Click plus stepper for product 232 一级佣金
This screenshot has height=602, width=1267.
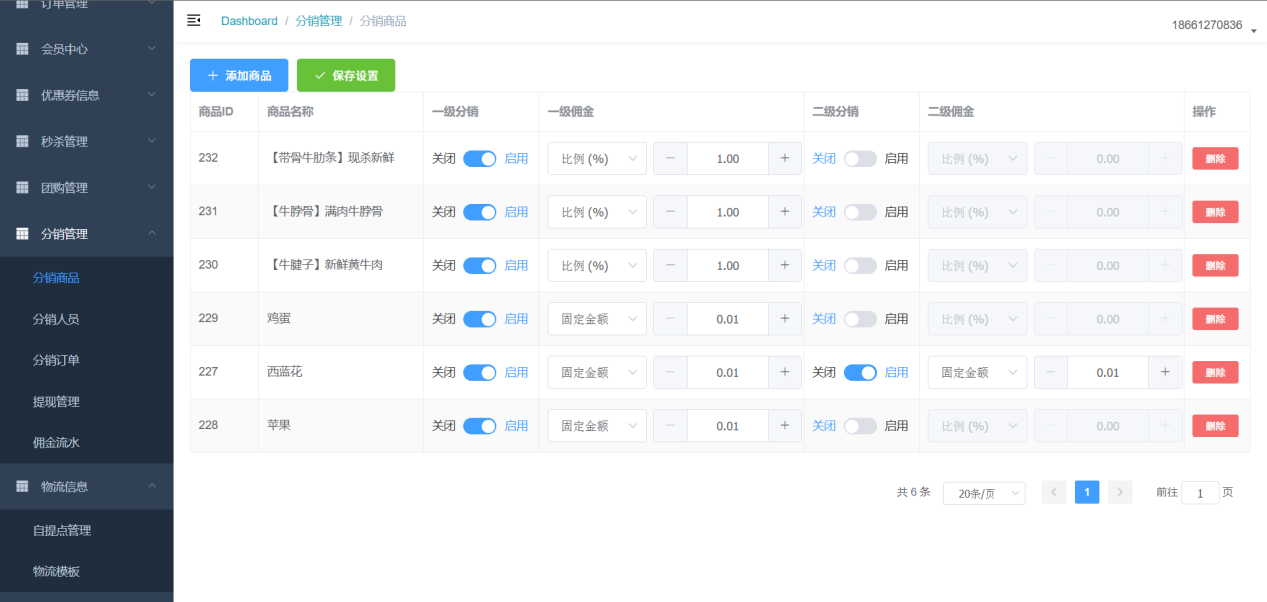pos(784,158)
